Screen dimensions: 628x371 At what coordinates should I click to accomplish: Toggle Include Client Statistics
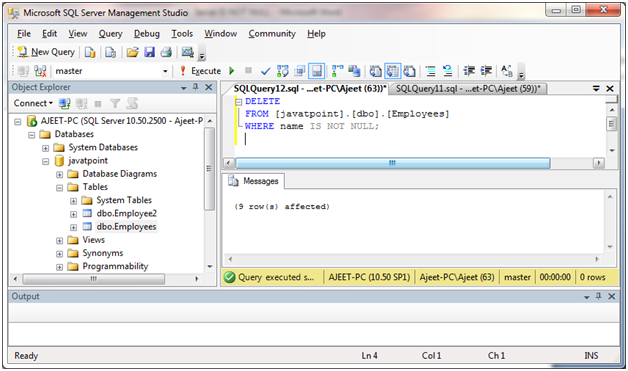tap(354, 71)
